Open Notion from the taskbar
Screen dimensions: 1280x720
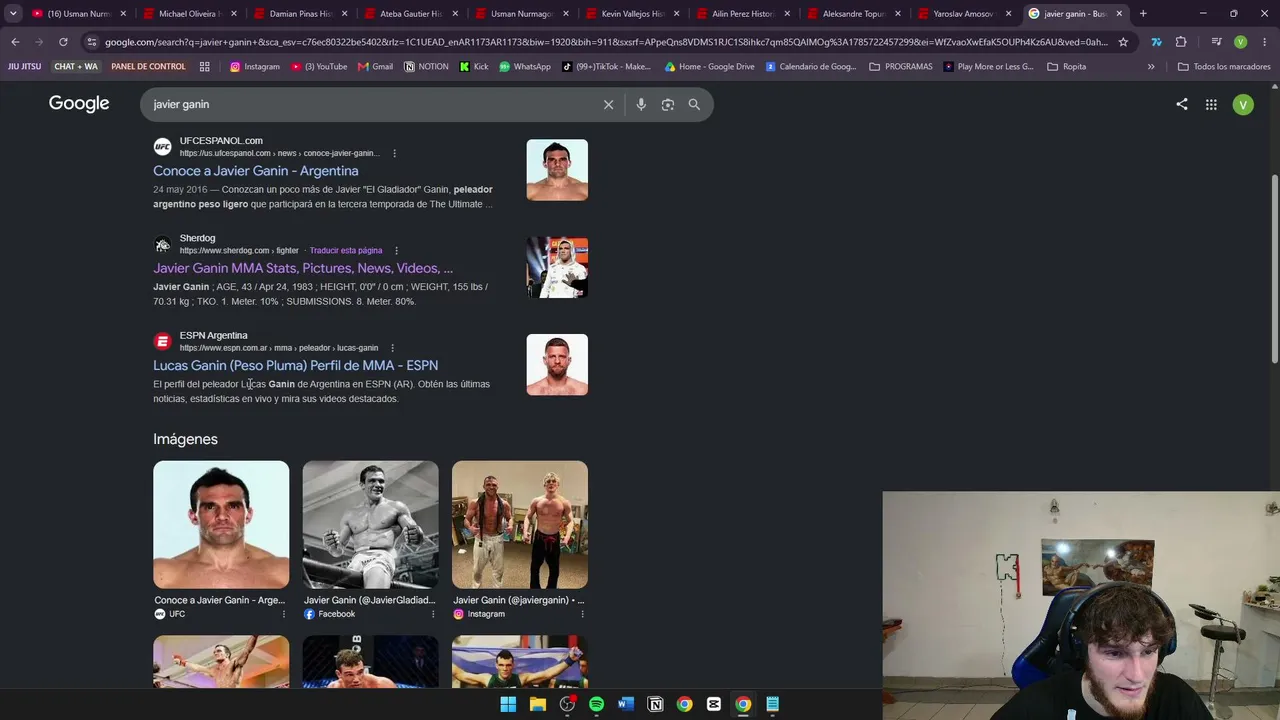(x=655, y=704)
